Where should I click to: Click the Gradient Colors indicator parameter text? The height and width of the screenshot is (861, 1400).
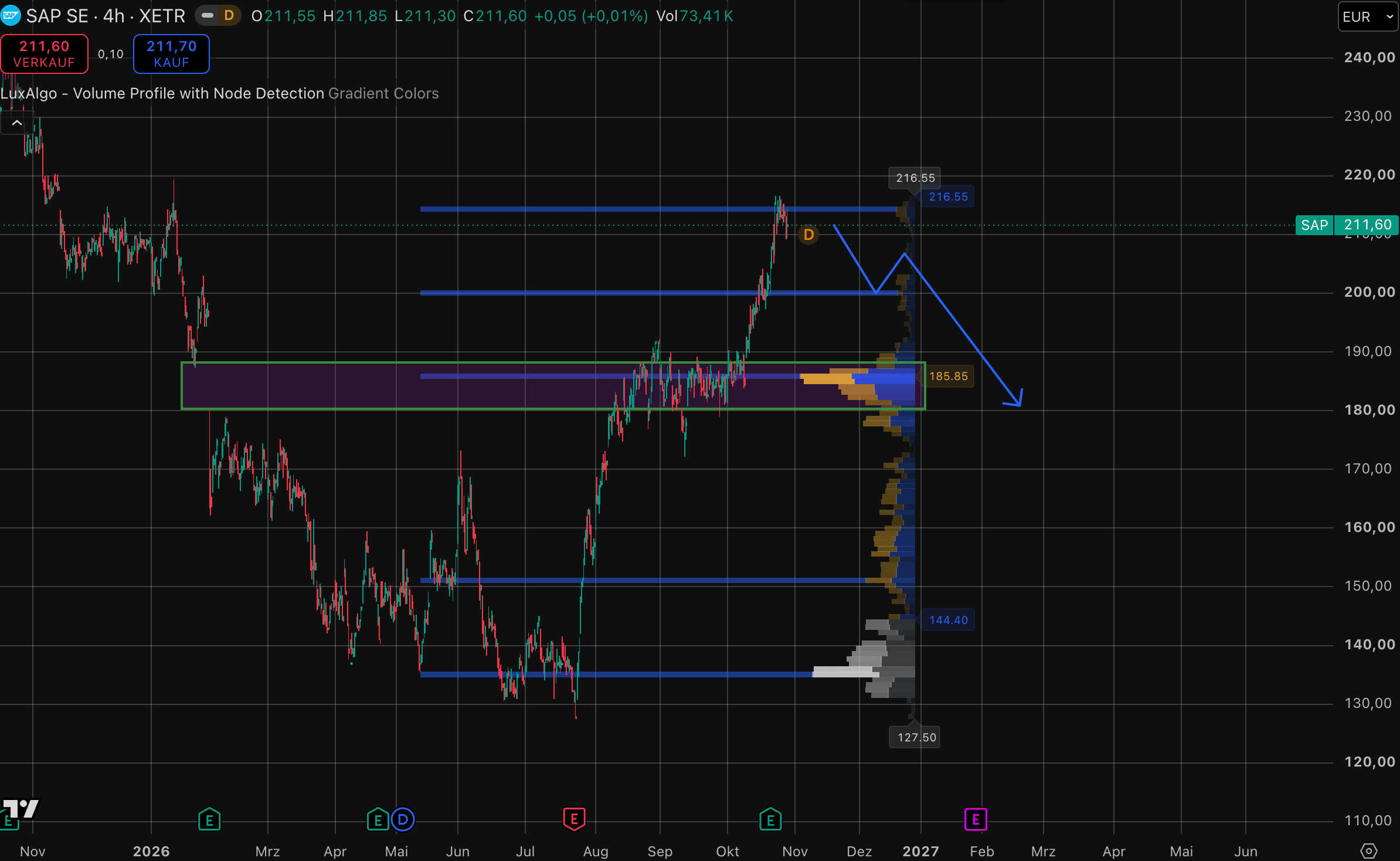[x=383, y=93]
